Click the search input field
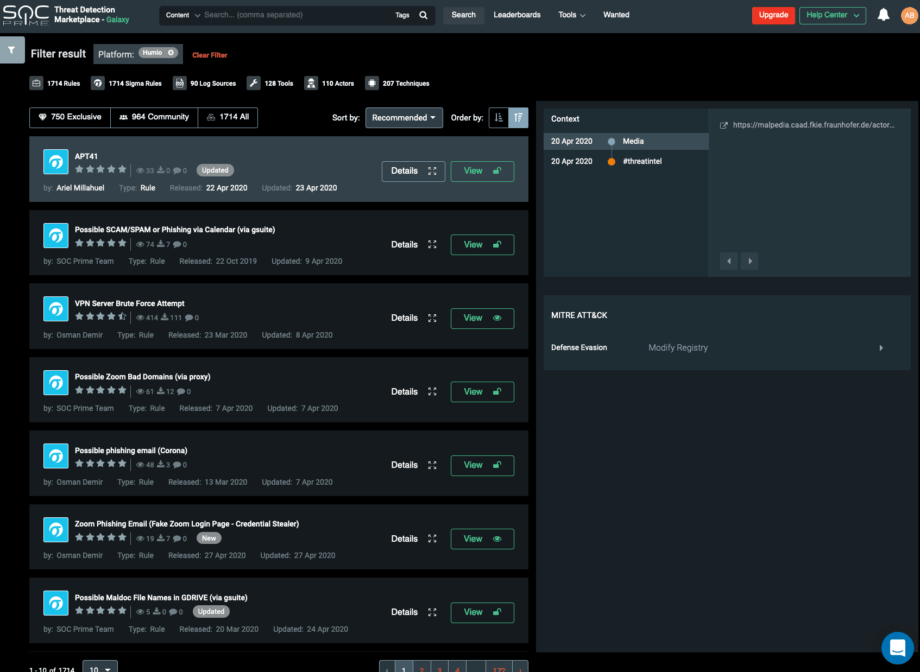Image resolution: width=920 pixels, height=672 pixels. tap(296, 15)
